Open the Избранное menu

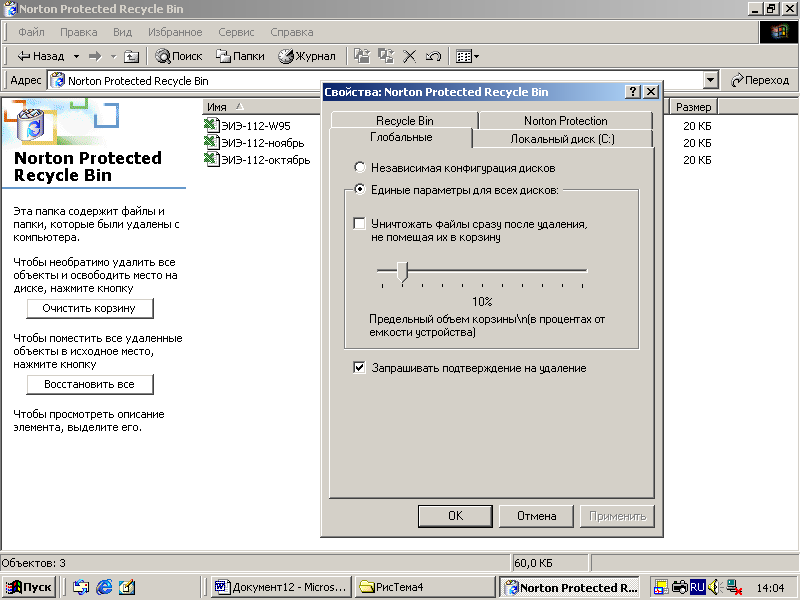point(175,32)
